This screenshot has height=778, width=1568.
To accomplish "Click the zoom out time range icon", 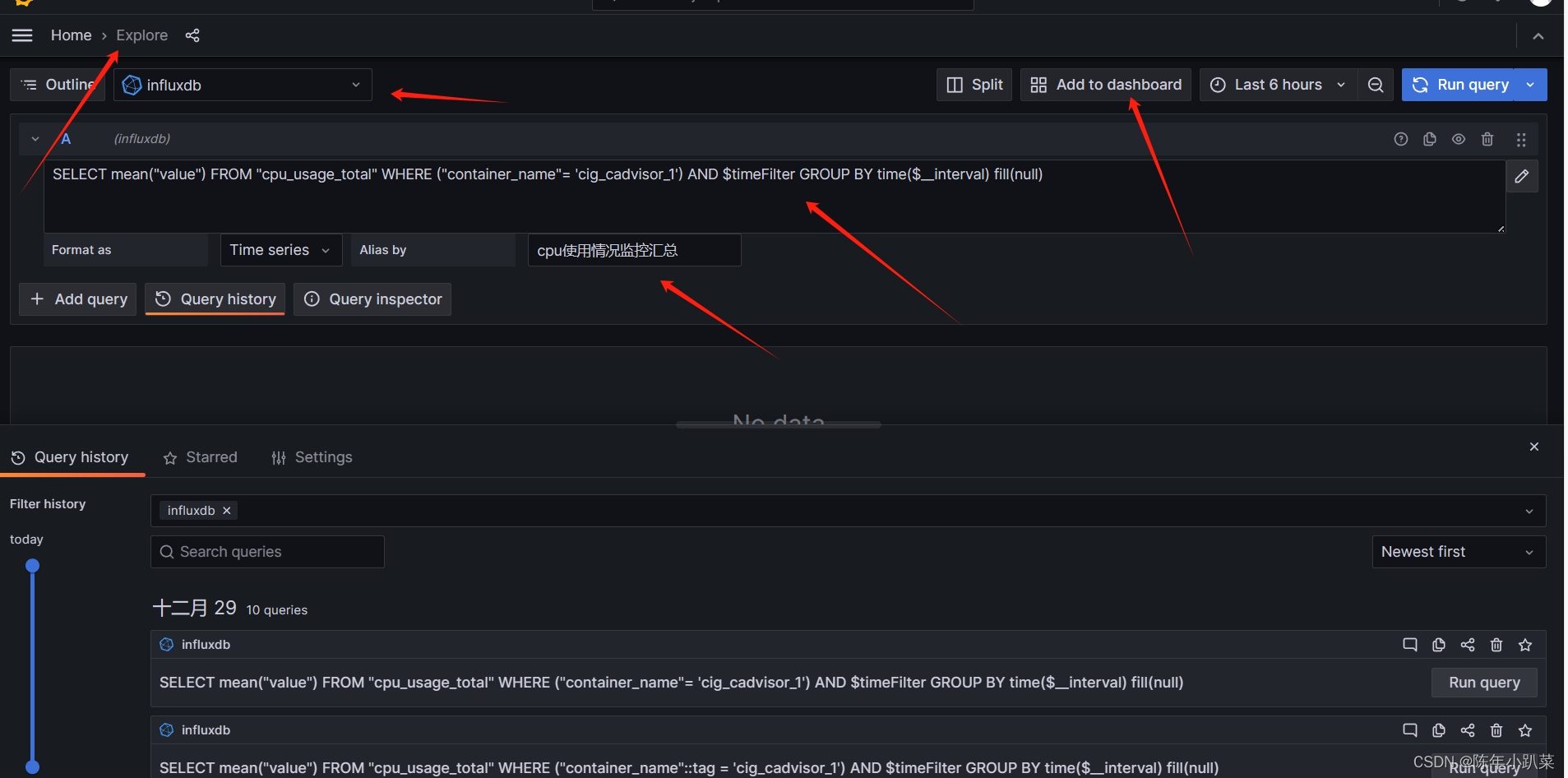I will [1375, 85].
